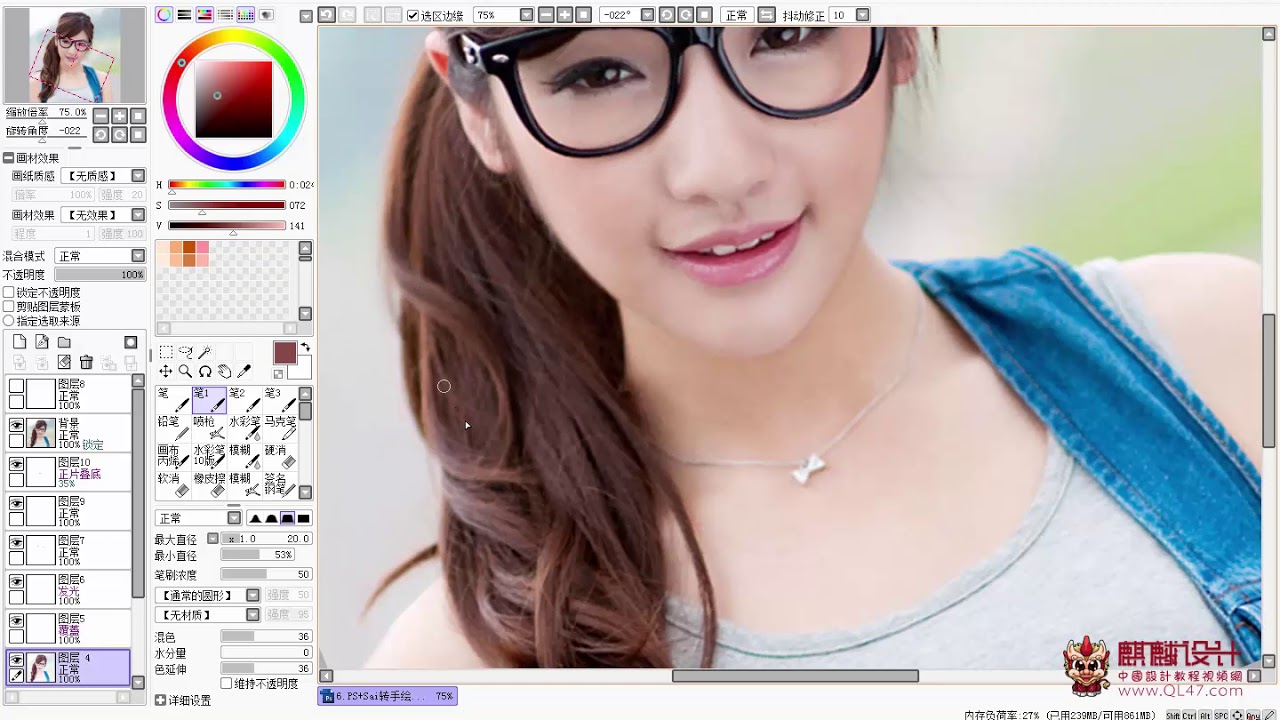Choose the 笔2 brush preset
Image resolution: width=1280 pixels, height=720 pixels.
[245, 400]
